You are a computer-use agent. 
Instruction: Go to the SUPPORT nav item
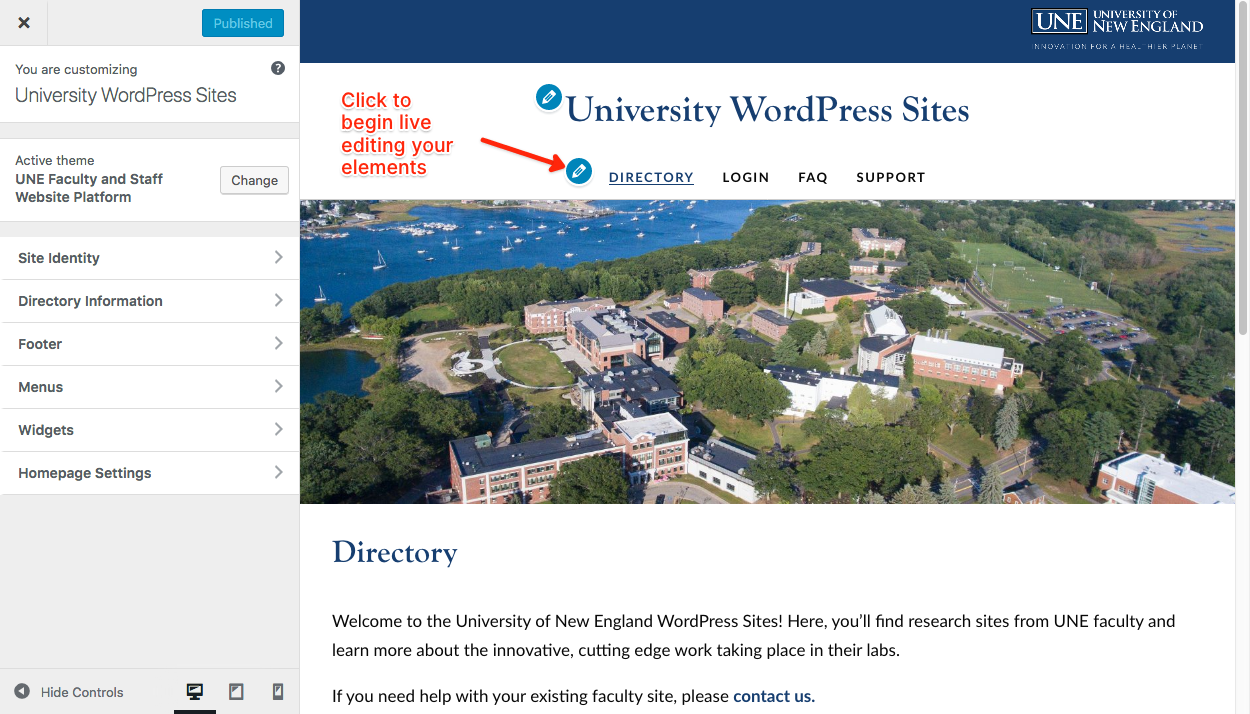coord(891,177)
